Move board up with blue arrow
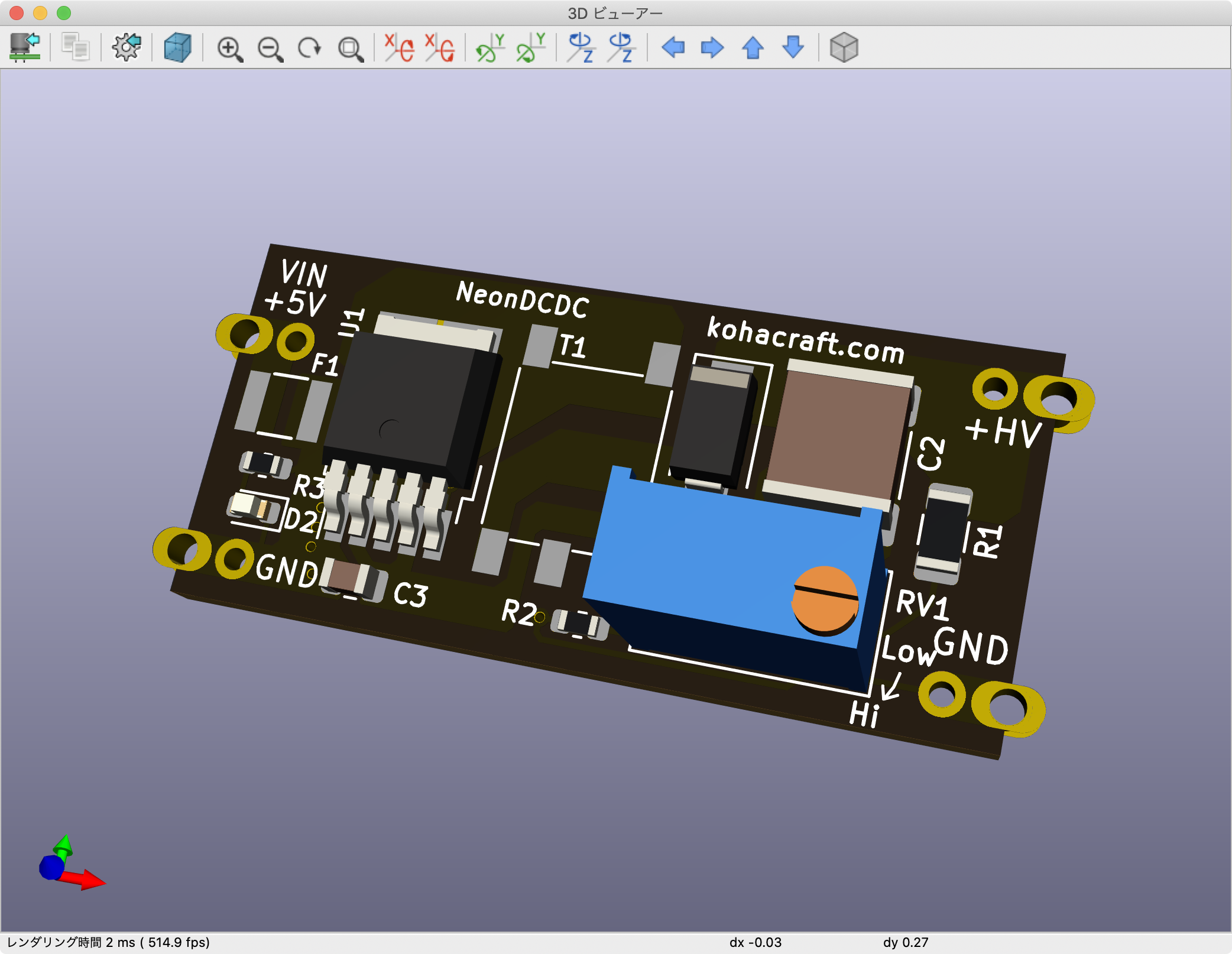 (753, 47)
